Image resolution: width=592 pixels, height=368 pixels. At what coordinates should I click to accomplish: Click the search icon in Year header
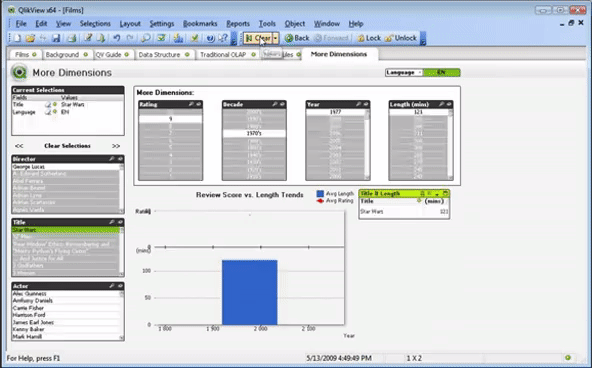(358, 104)
